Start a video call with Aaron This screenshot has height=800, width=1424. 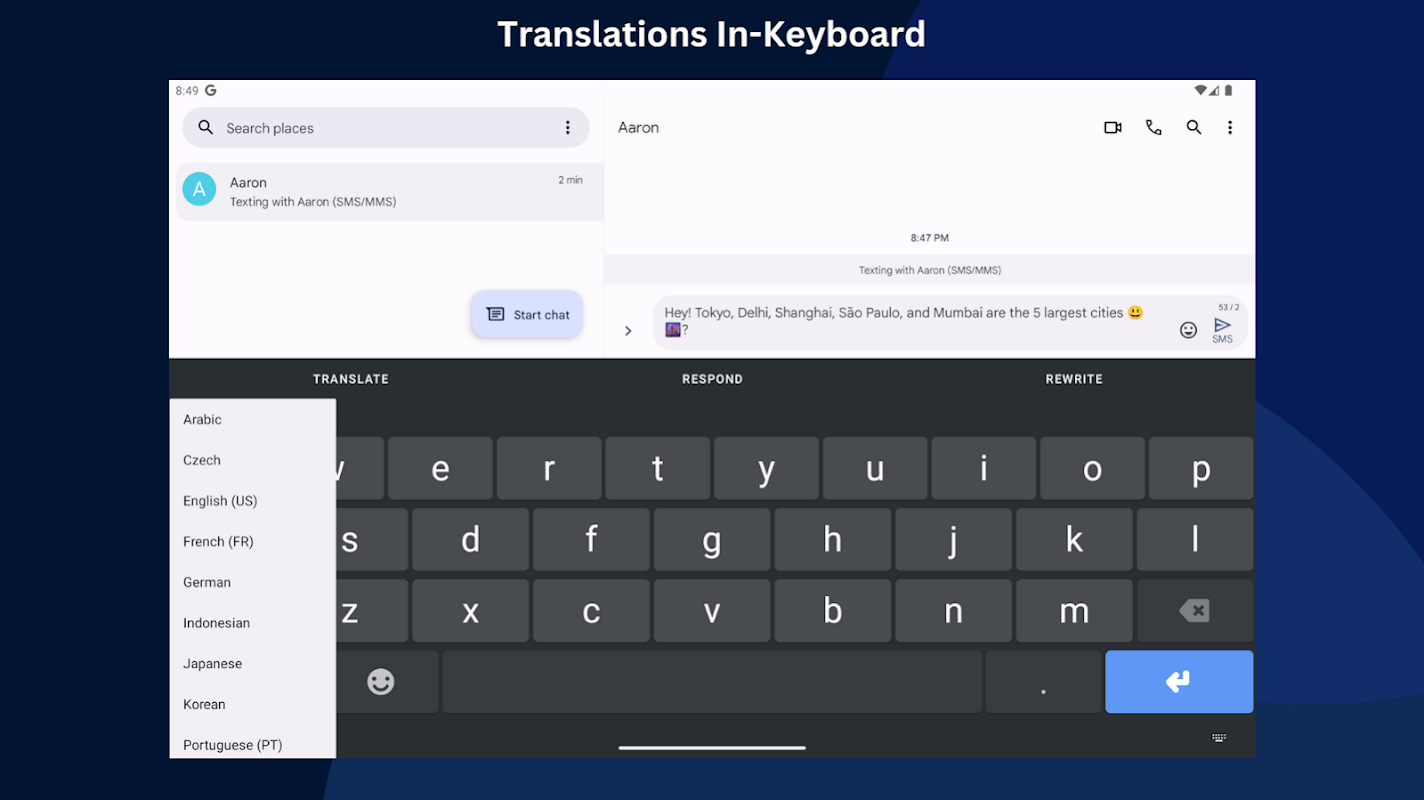click(1112, 128)
